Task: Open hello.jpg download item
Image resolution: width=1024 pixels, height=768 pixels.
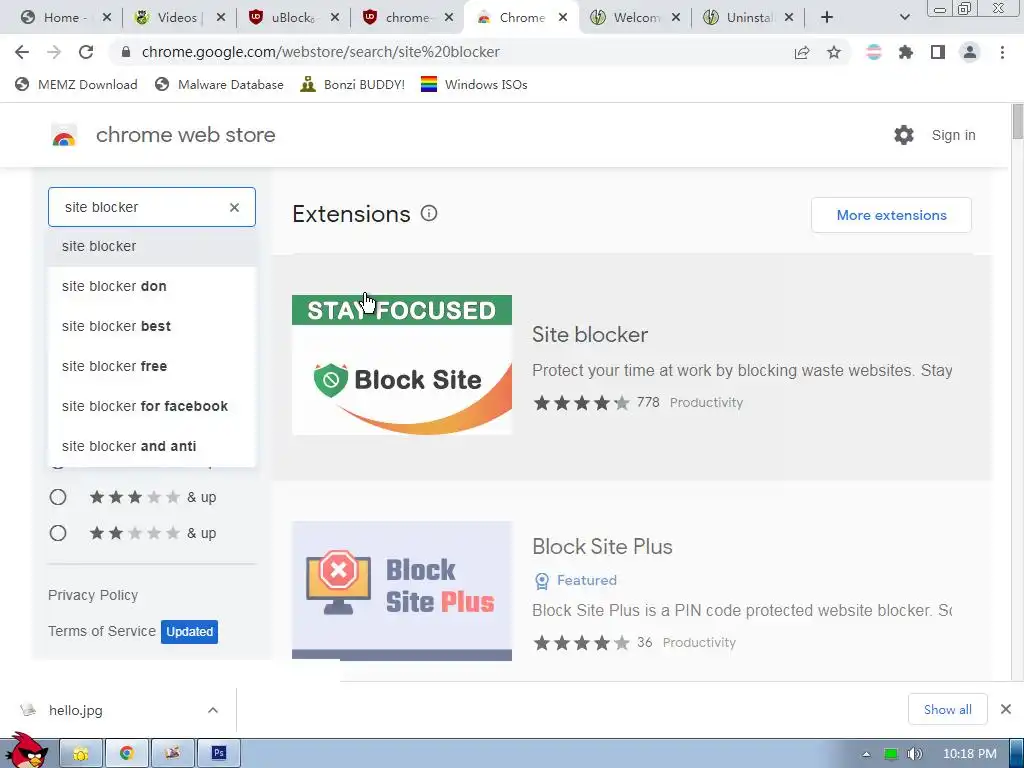Action: coord(76,710)
